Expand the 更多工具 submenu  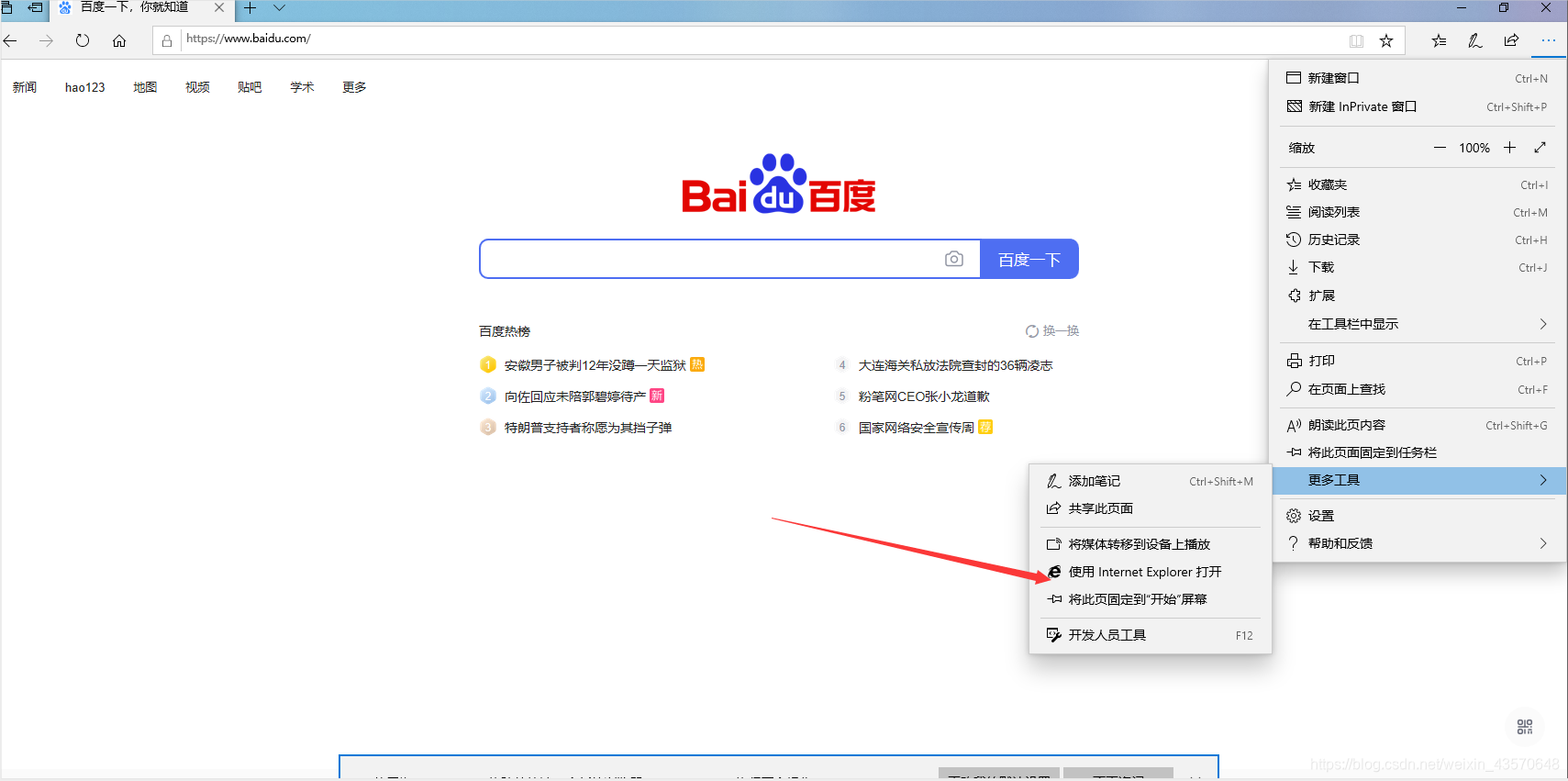1418,480
